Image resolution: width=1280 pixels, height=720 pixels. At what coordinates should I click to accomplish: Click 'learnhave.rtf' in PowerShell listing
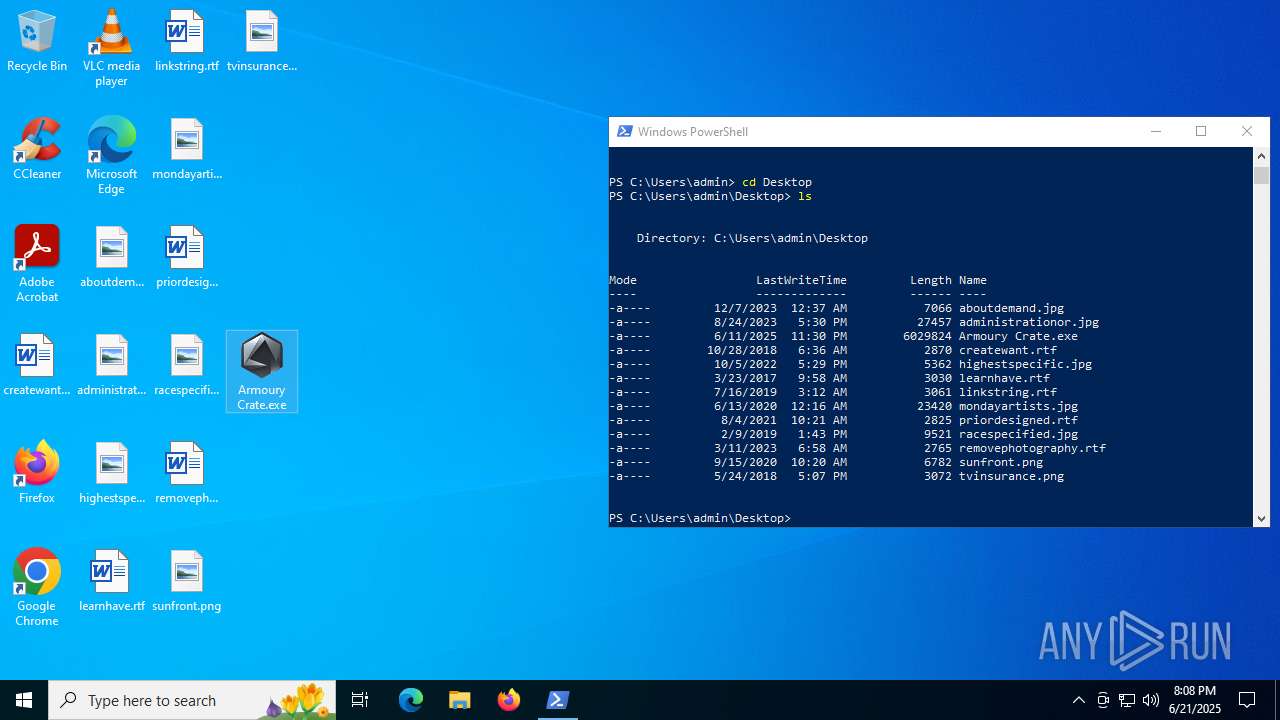coord(1004,378)
